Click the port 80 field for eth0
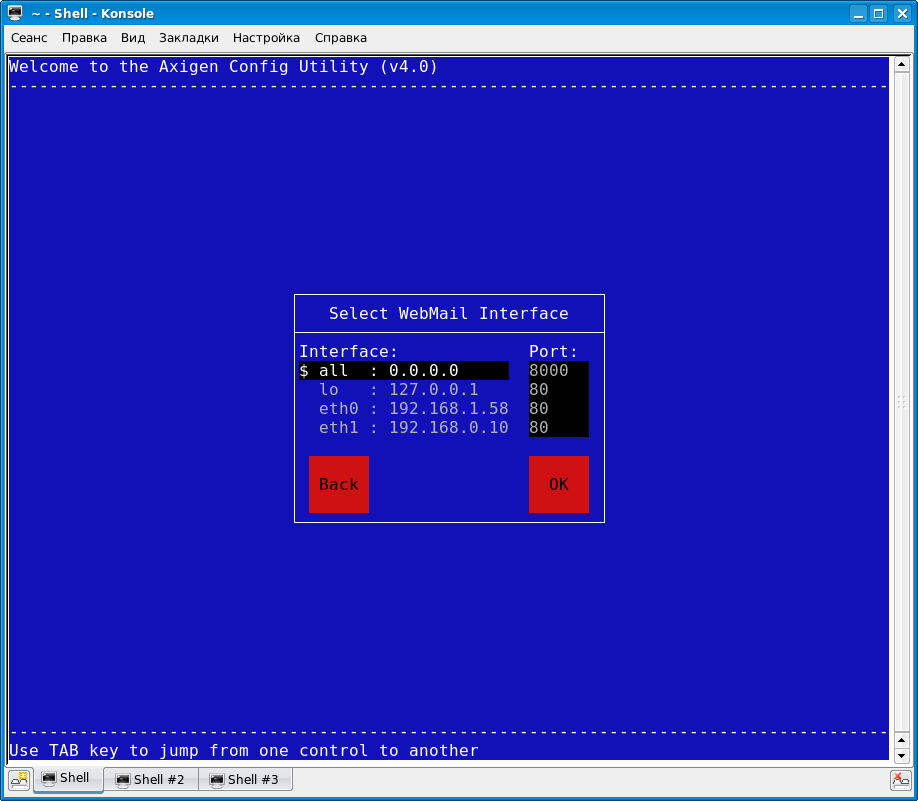Screen dimensions: 918x801 click(559, 409)
